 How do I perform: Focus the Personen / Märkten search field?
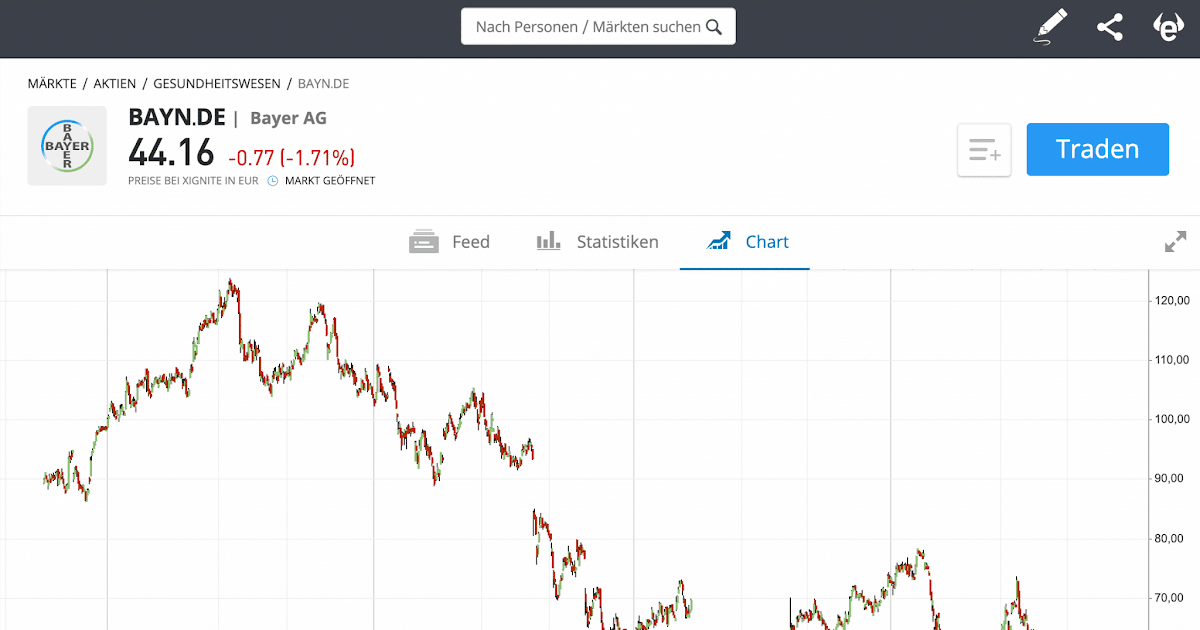588,27
